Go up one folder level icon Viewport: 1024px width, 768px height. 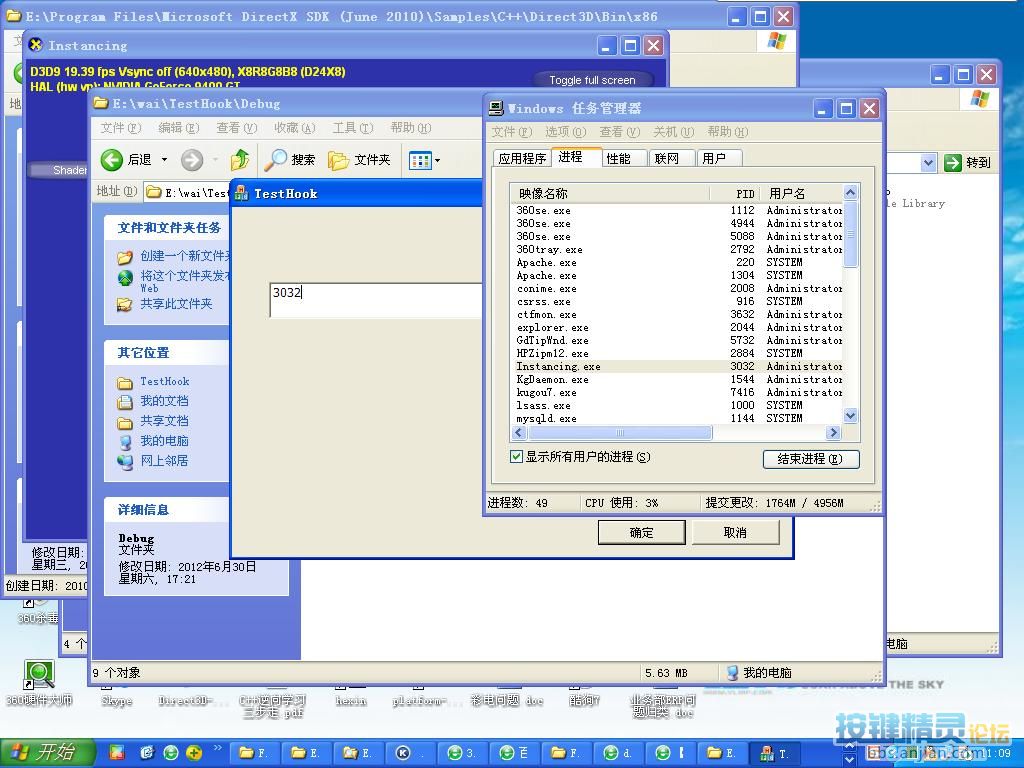(x=240, y=159)
